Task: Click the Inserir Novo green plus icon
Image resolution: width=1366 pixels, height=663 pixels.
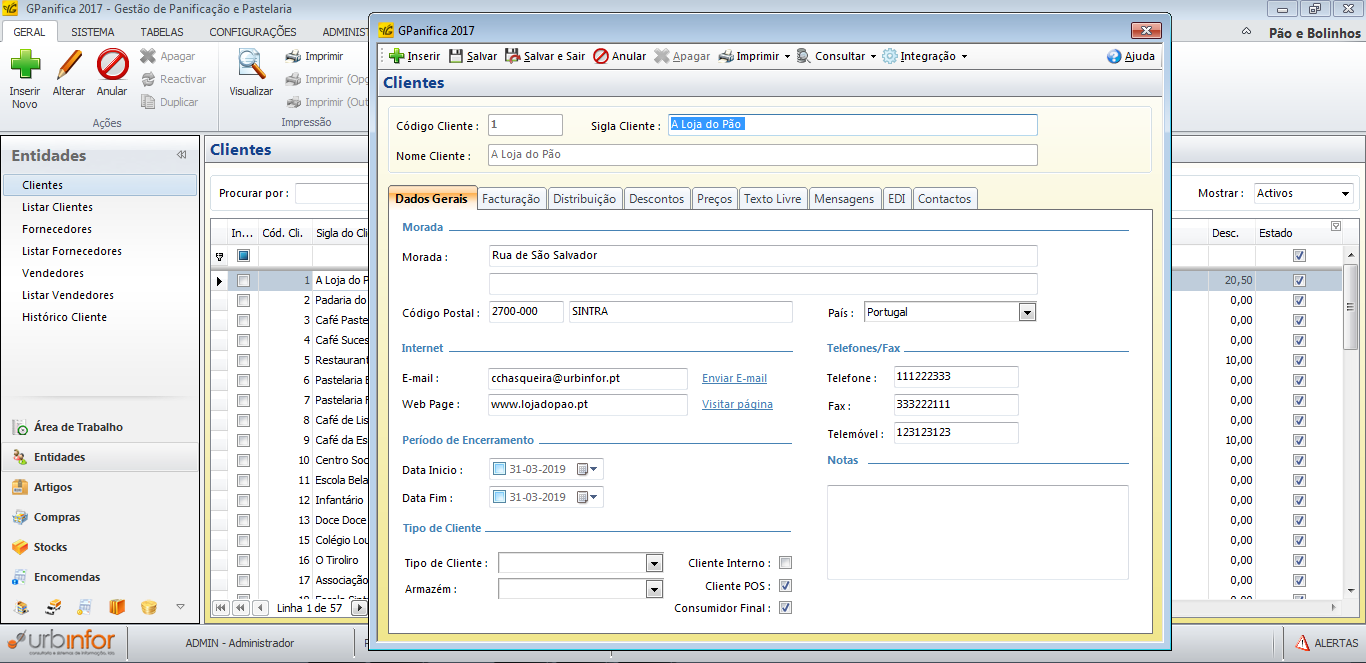Action: (25, 66)
